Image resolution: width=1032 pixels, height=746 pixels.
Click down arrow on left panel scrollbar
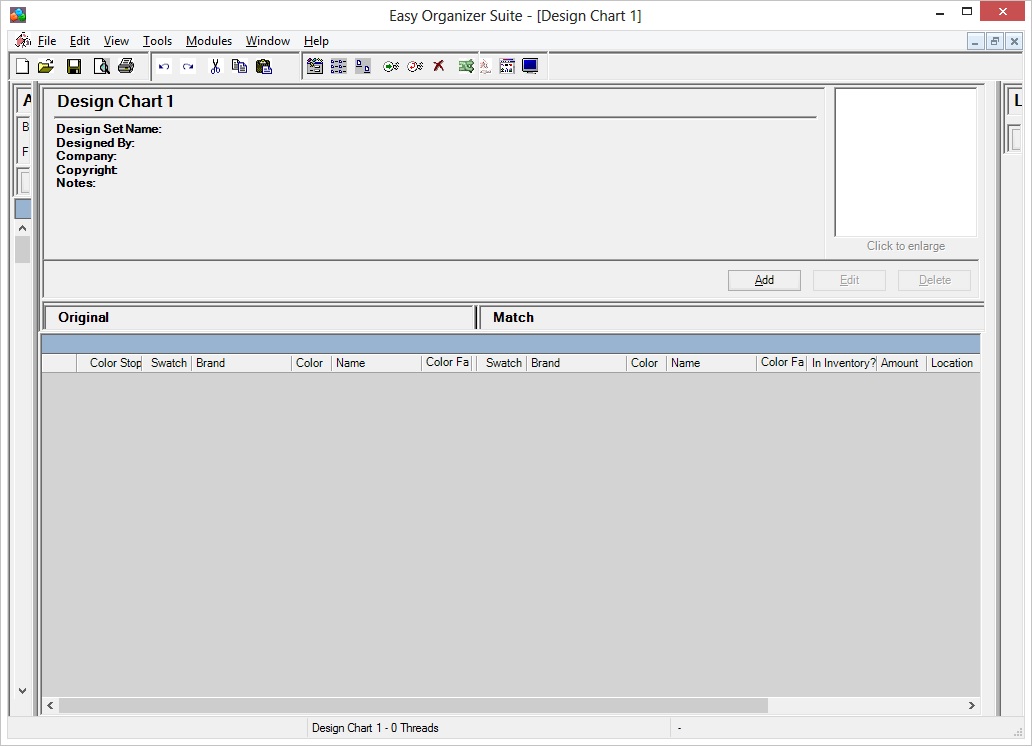coord(23,690)
